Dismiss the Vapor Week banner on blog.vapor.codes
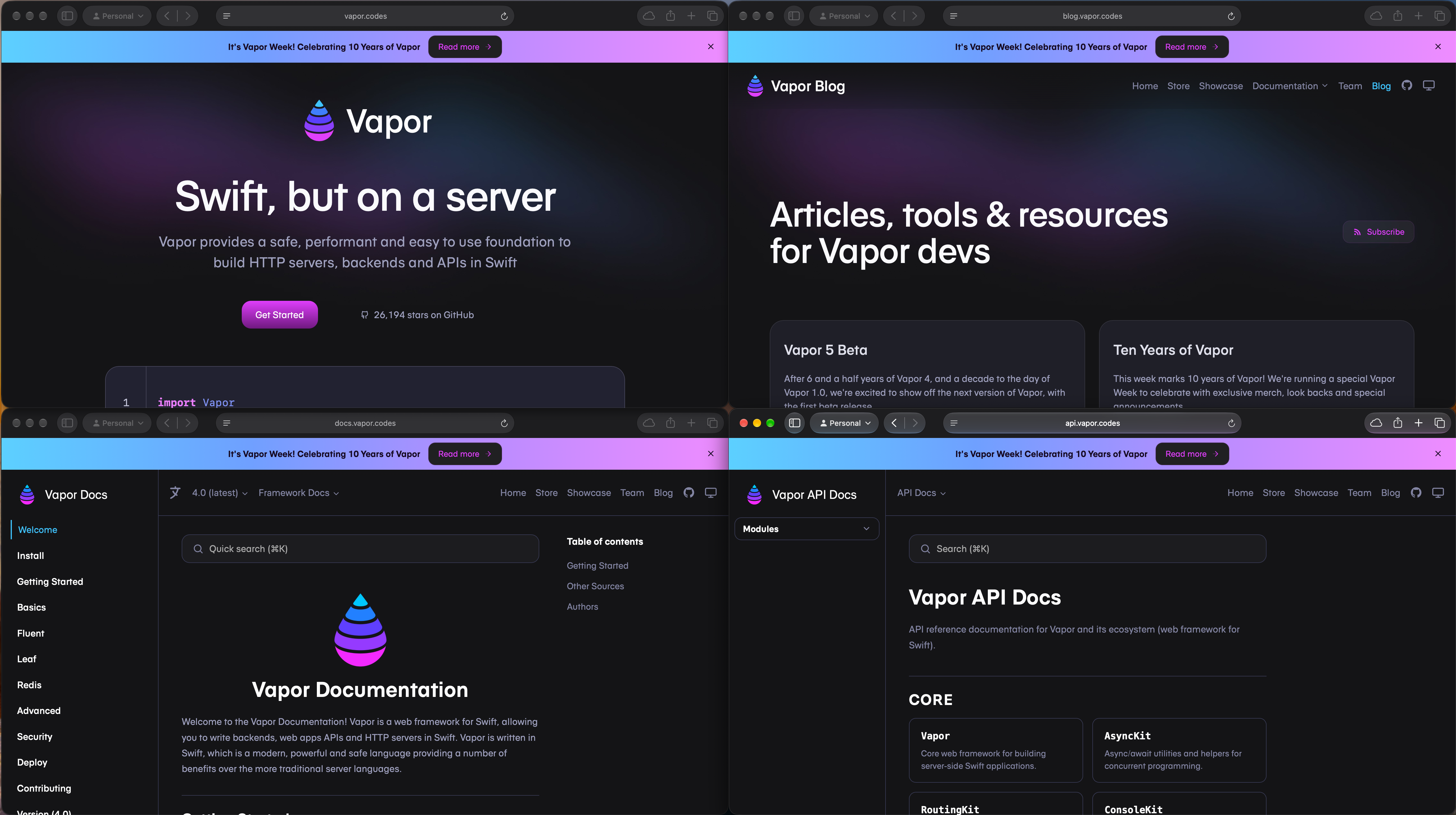This screenshot has width=1456, height=815. coord(1438,47)
